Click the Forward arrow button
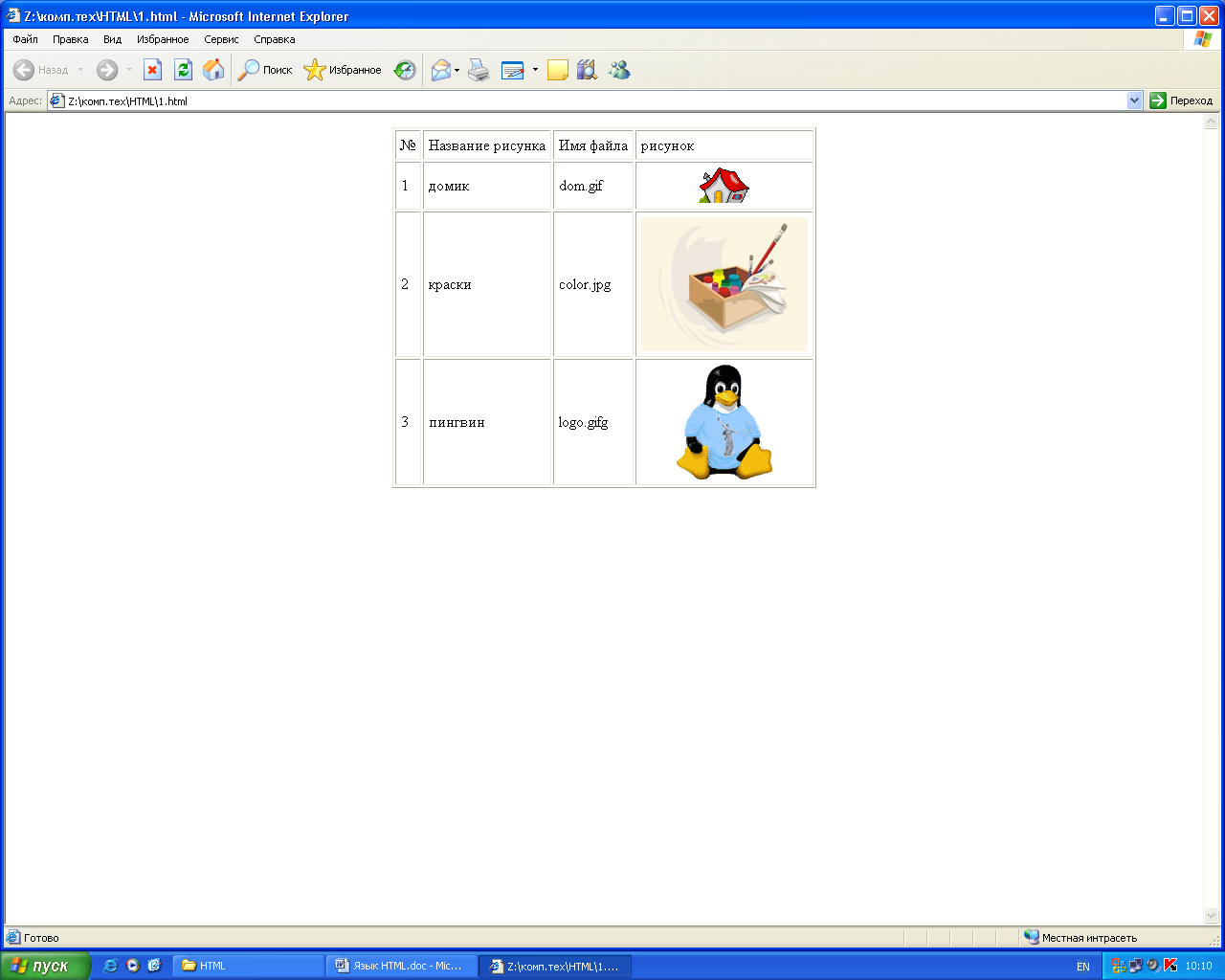This screenshot has width=1225, height=980. tap(107, 70)
